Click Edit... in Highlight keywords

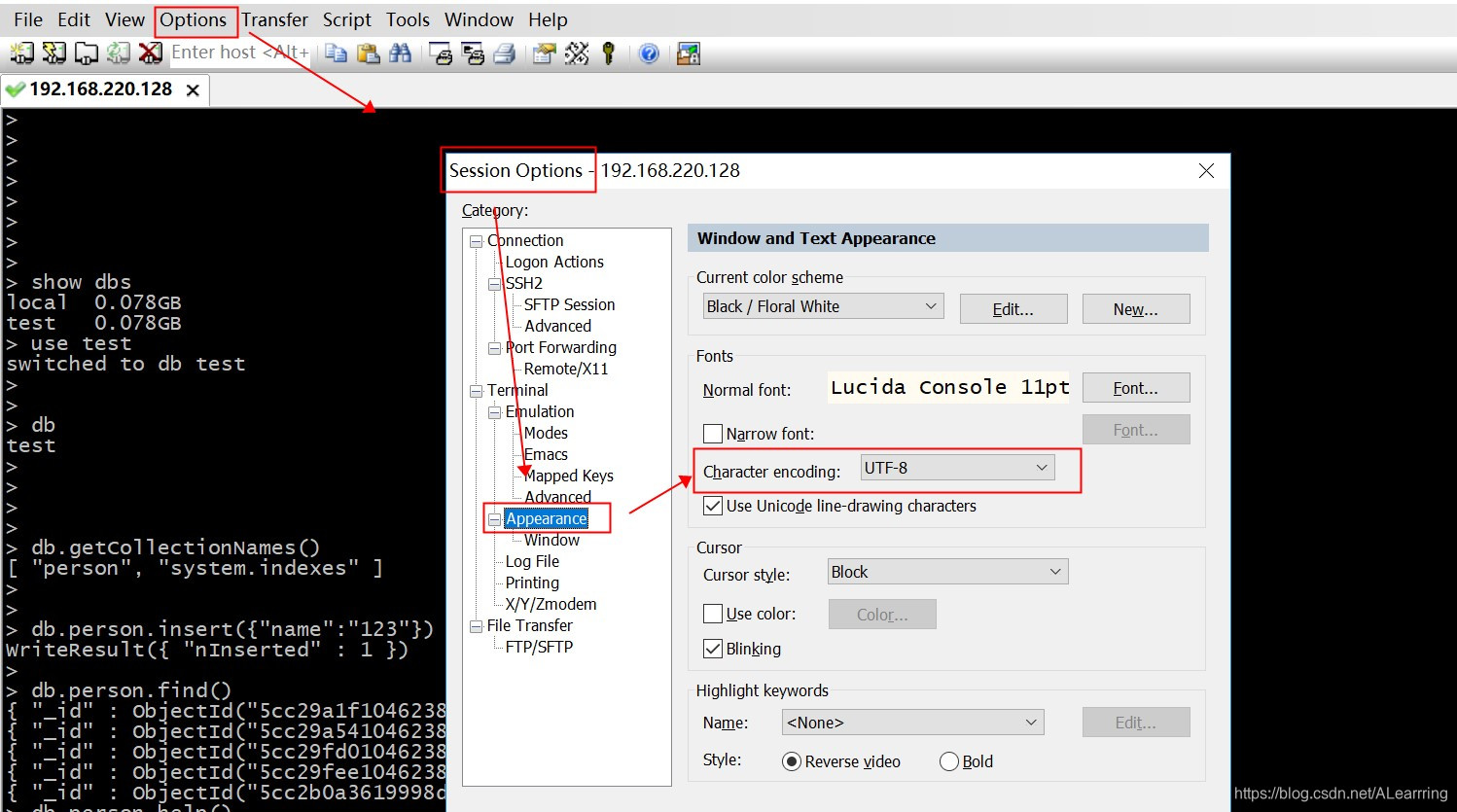pyautogui.click(x=1136, y=723)
